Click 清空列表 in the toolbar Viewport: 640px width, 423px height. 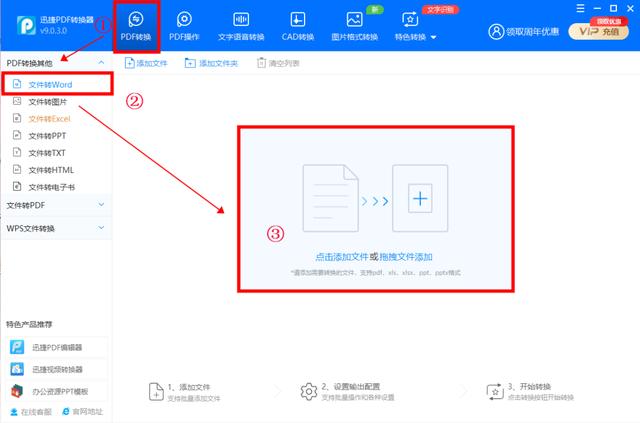(278, 63)
